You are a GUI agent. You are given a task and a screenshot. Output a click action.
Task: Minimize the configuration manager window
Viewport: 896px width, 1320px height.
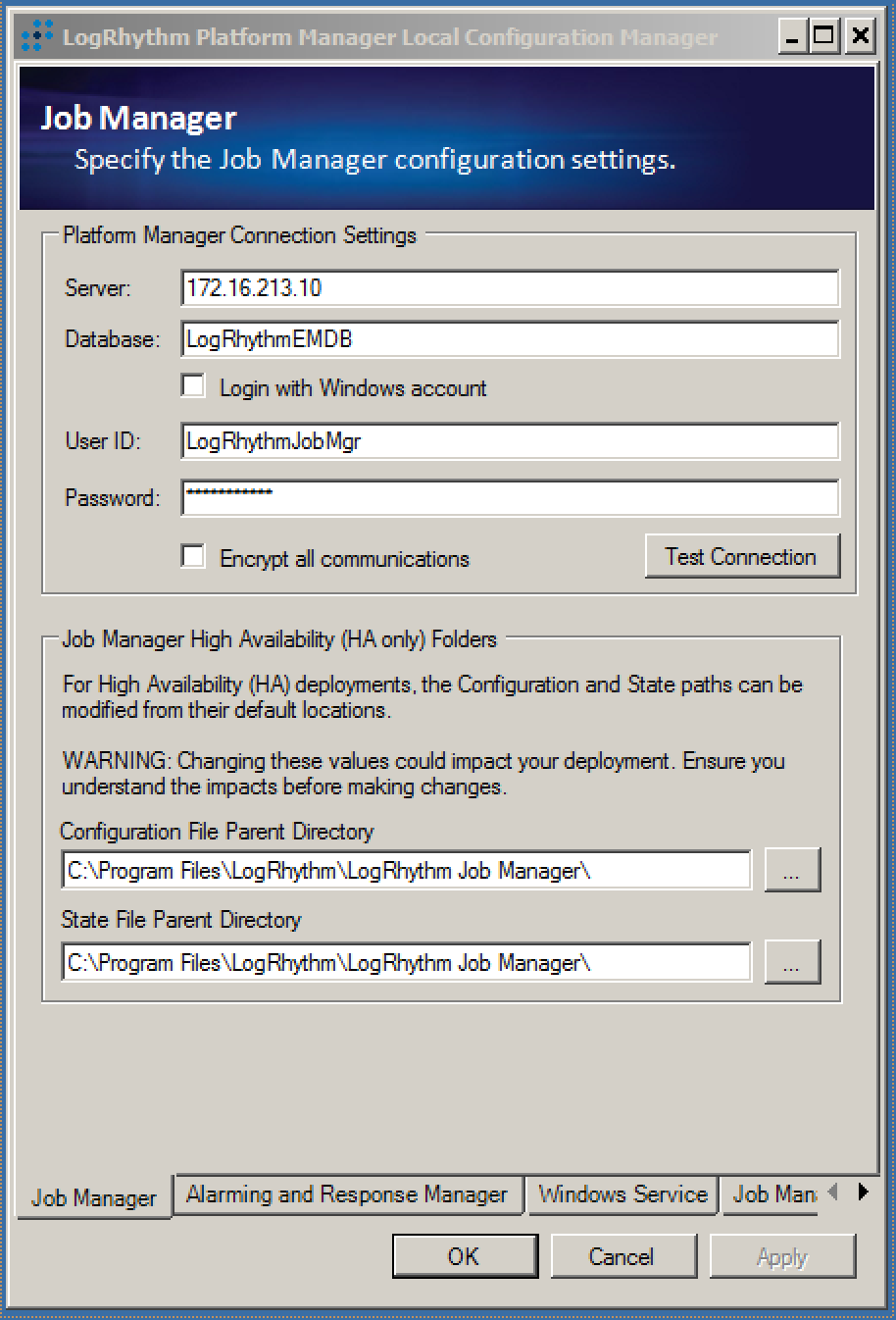(793, 37)
